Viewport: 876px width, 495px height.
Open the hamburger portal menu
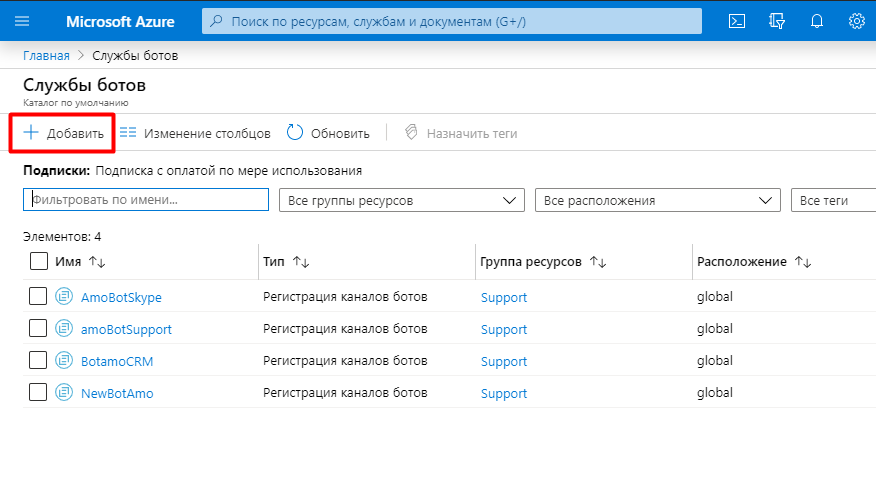22,21
